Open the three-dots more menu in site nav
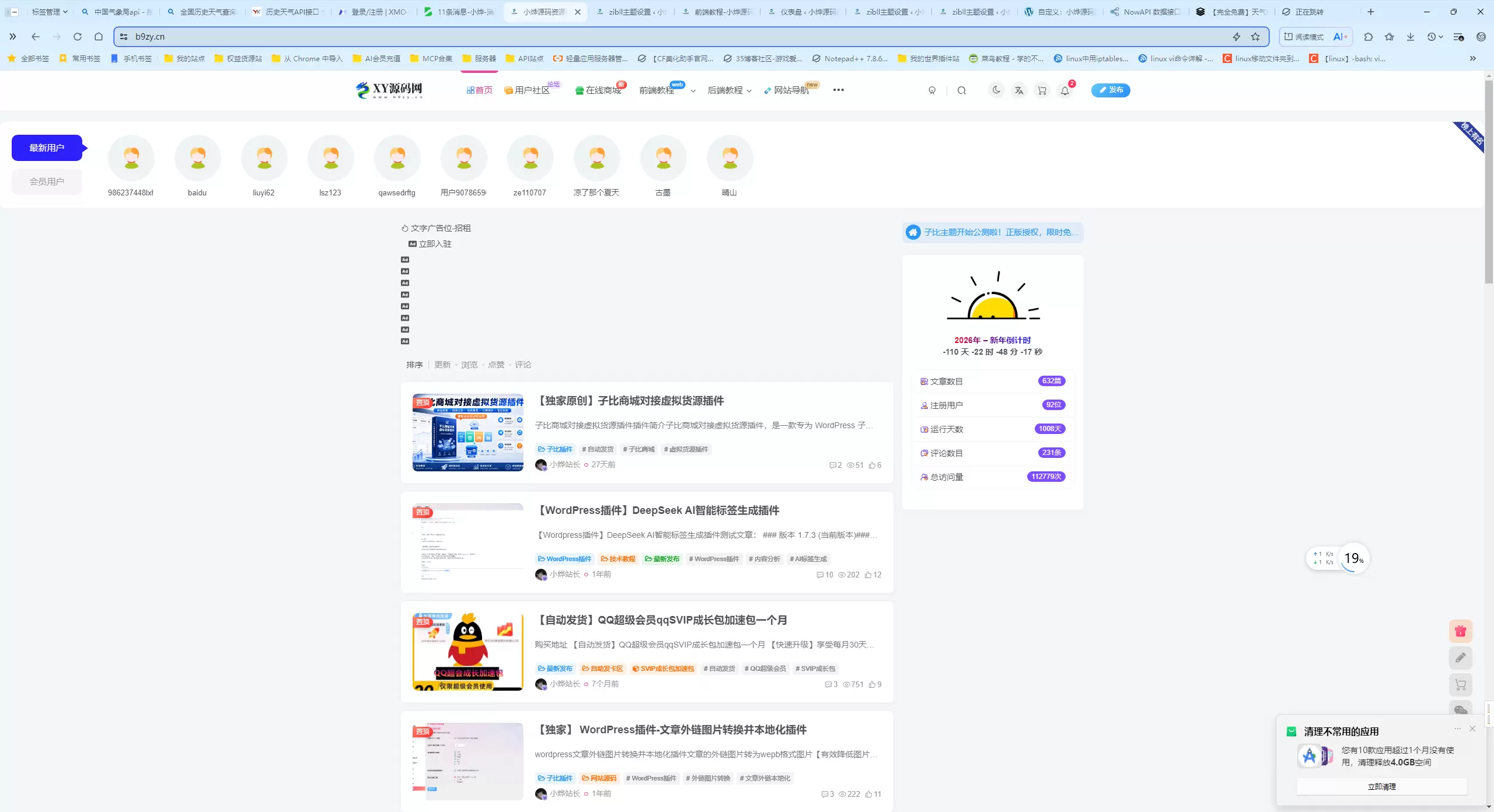Image resolution: width=1494 pixels, height=812 pixels. click(x=839, y=90)
